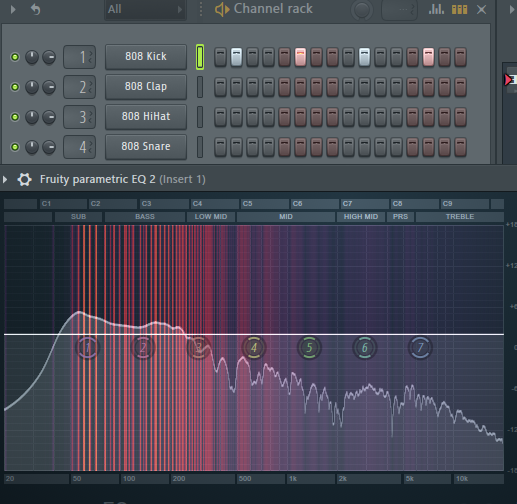The width and height of the screenshot is (517, 504).
Task: Open the 808 Kick channel button
Action: coord(146,57)
